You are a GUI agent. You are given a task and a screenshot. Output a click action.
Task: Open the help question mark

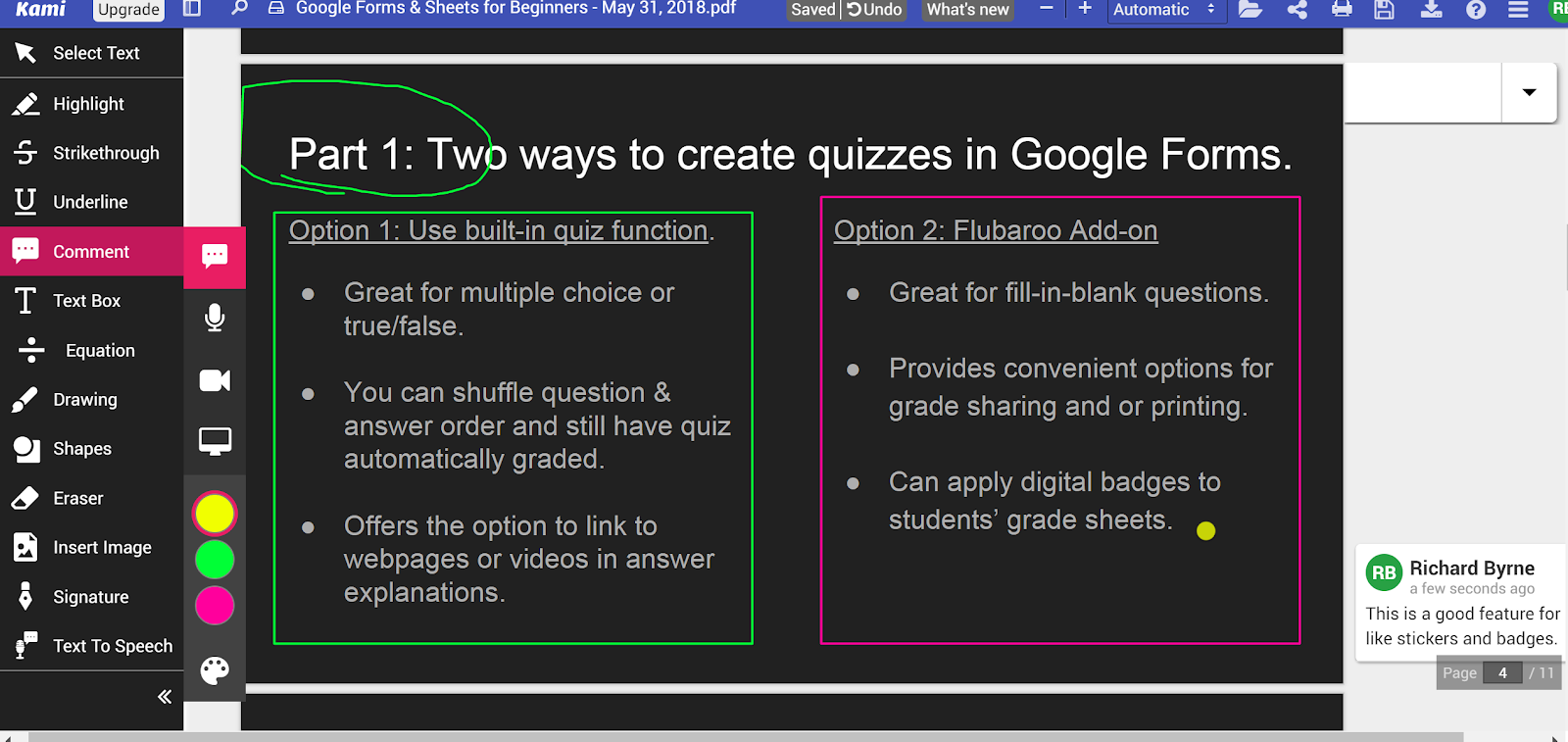tap(1475, 10)
